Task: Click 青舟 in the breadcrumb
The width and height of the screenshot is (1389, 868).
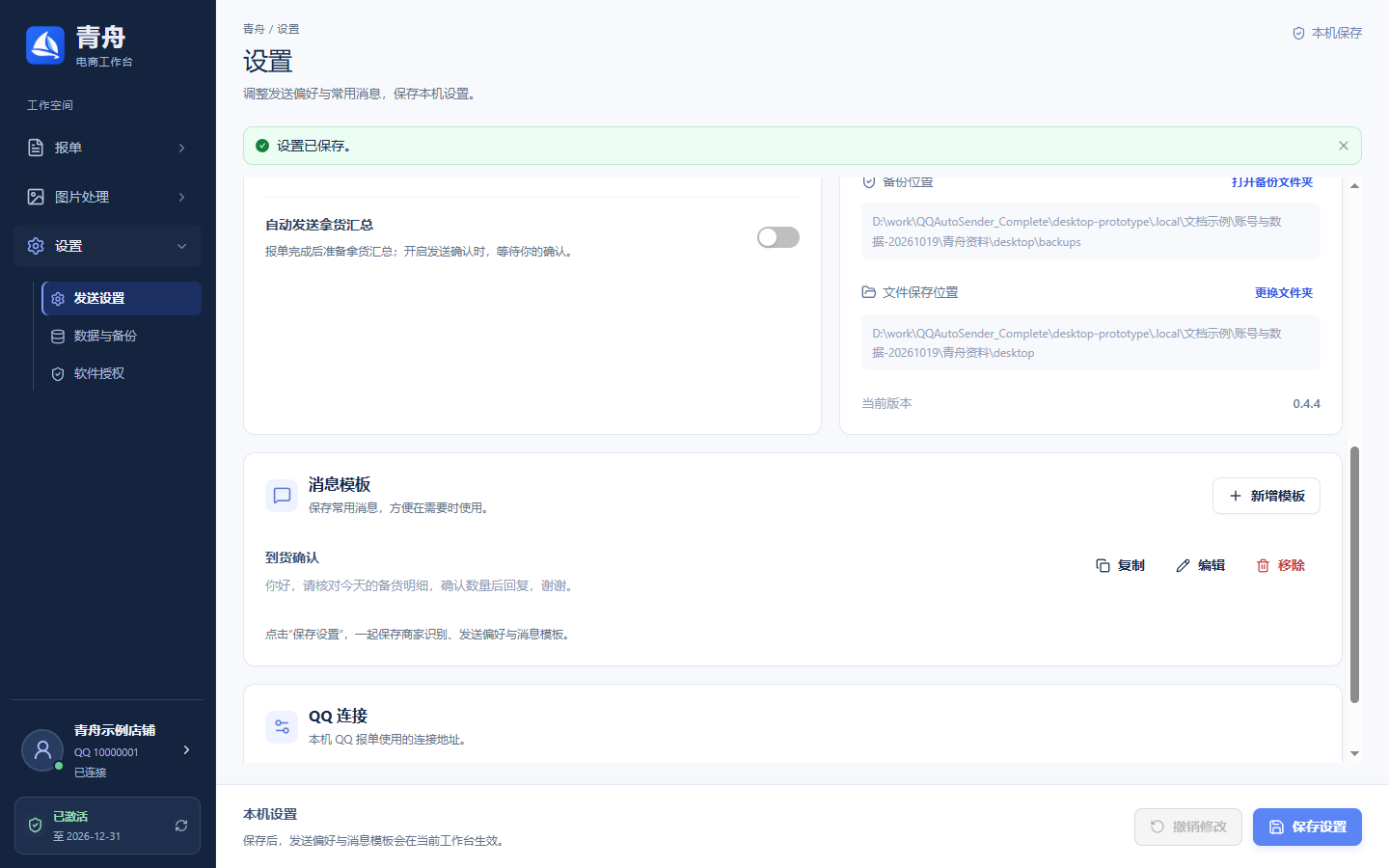Action: click(254, 29)
